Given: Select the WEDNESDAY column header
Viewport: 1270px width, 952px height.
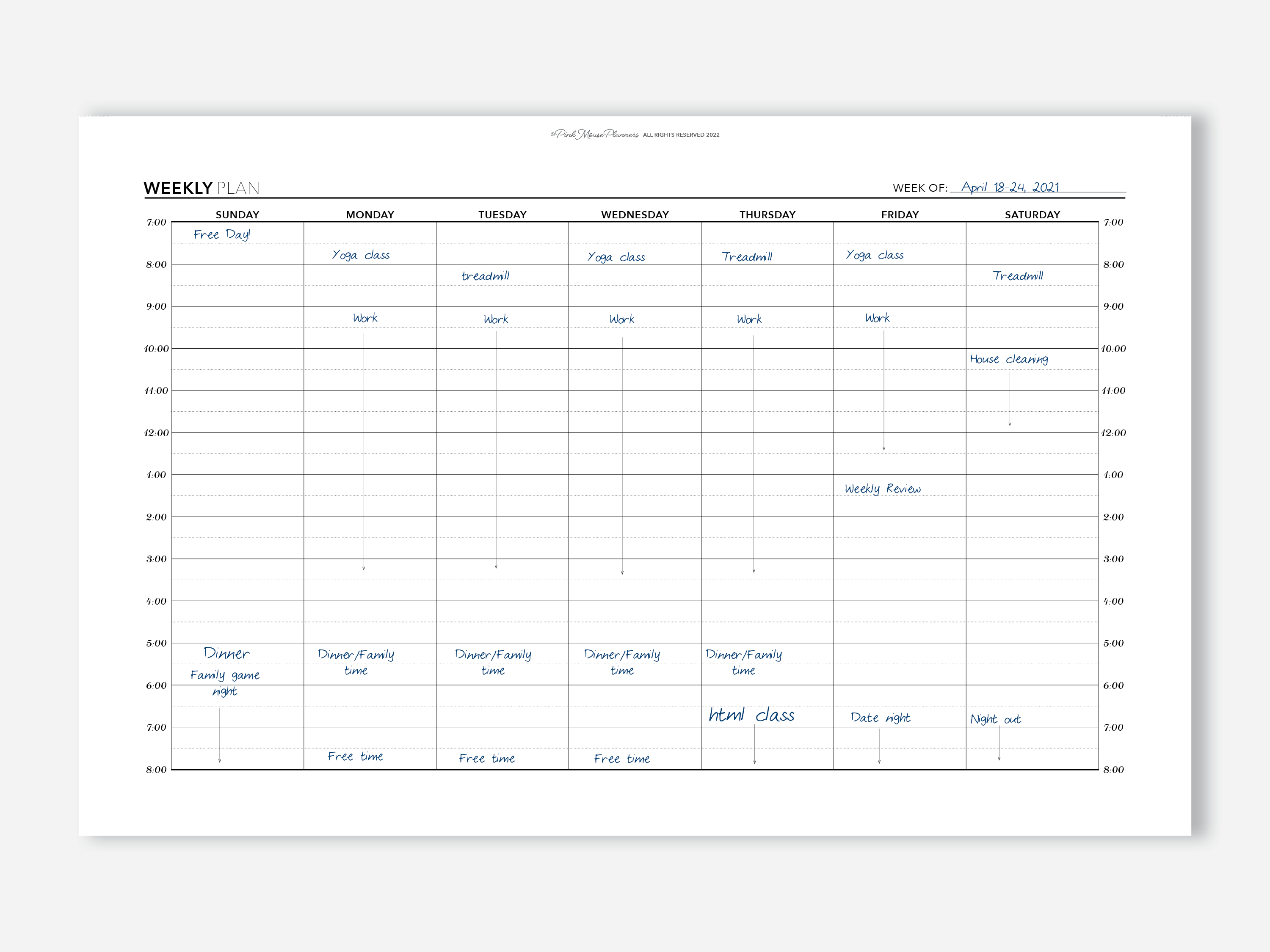Looking at the screenshot, I should [x=635, y=215].
